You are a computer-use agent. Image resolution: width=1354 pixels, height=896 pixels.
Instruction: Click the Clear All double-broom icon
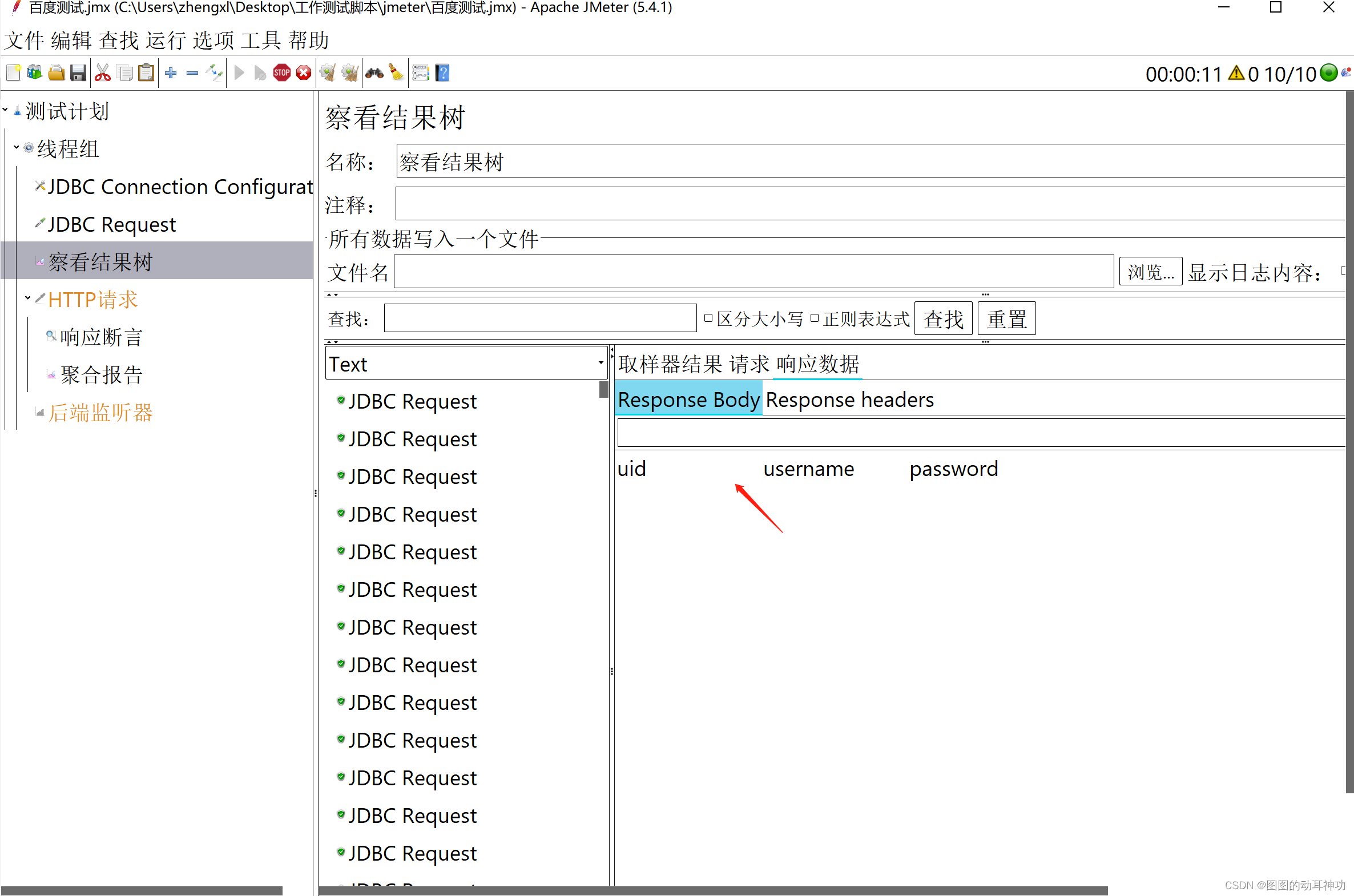(349, 72)
